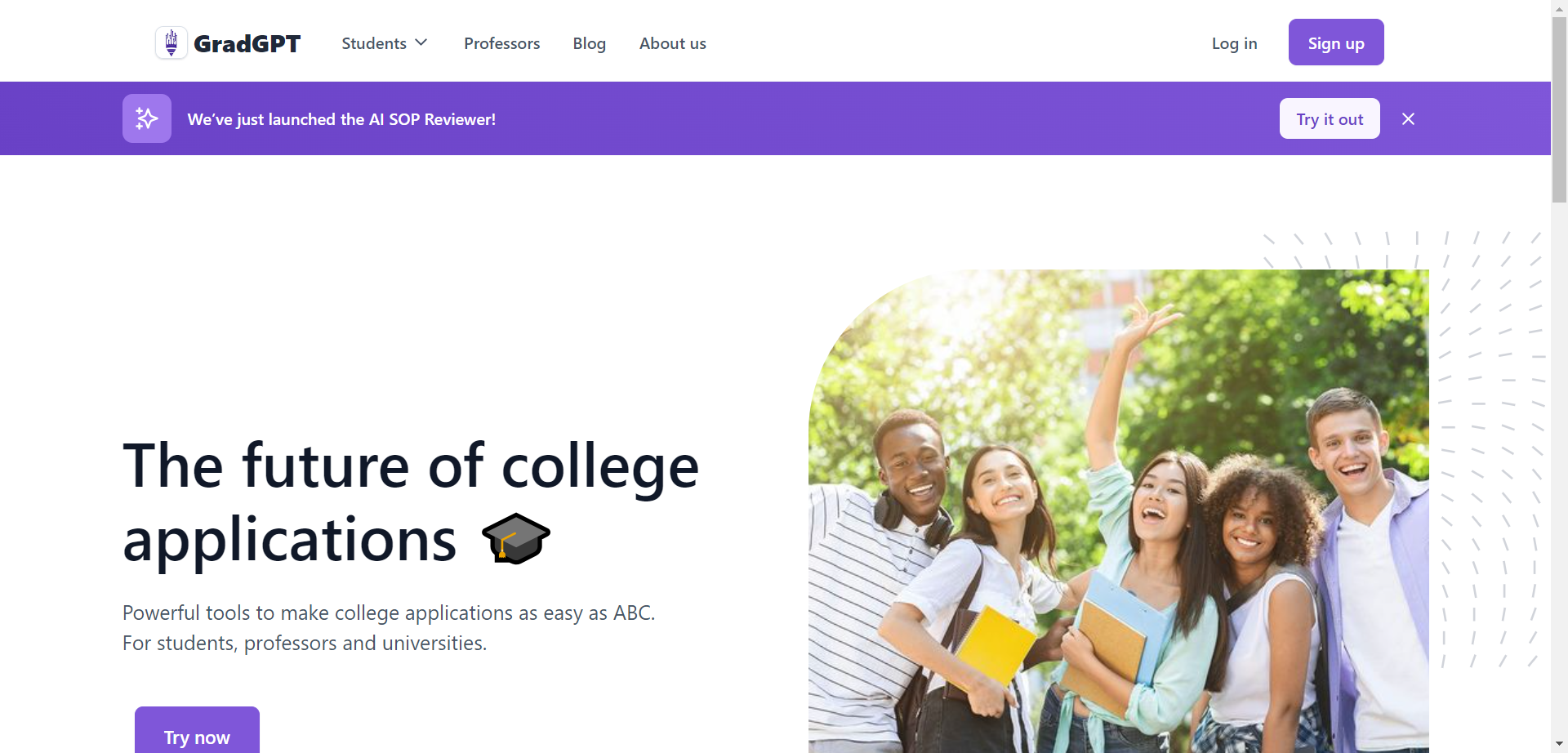Navigate to About us

(x=672, y=43)
